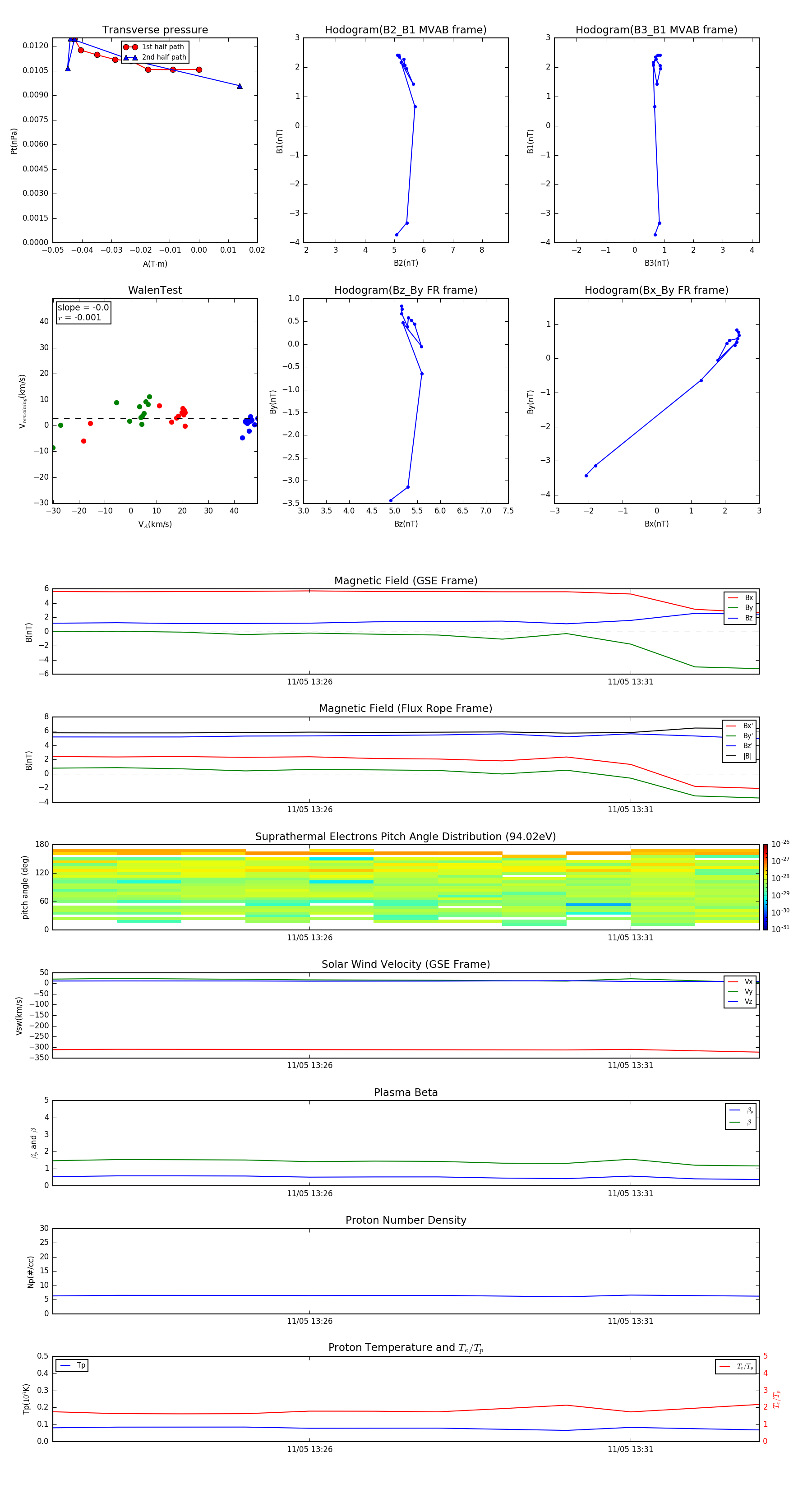This screenshot has width=812, height=1489.
Task: Click the 'Hodogram(Bx_By FR frame)' title
Action: pos(656,290)
